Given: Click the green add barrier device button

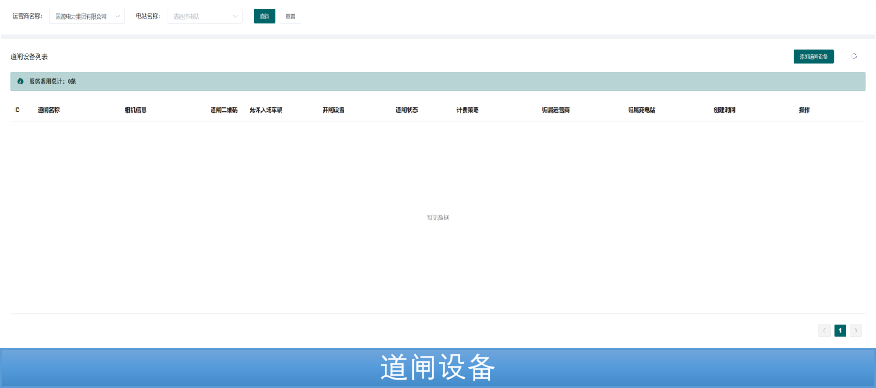Looking at the screenshot, I should pos(813,56).
